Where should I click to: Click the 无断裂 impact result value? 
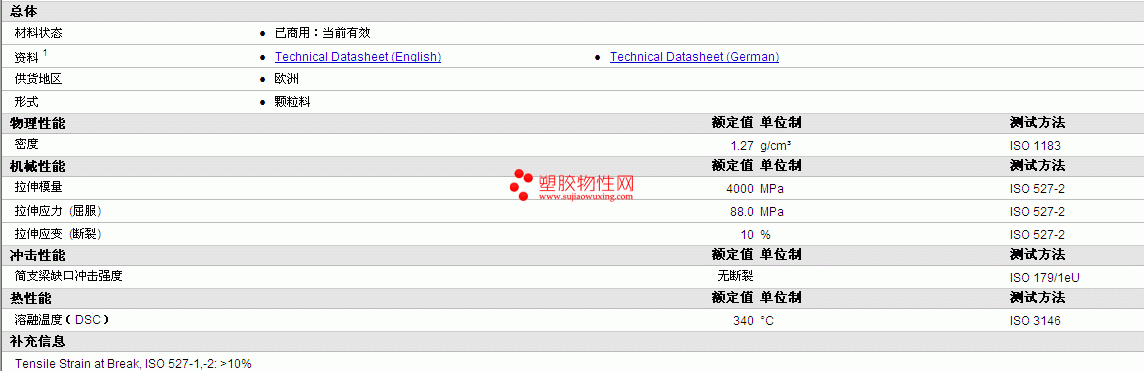point(735,276)
